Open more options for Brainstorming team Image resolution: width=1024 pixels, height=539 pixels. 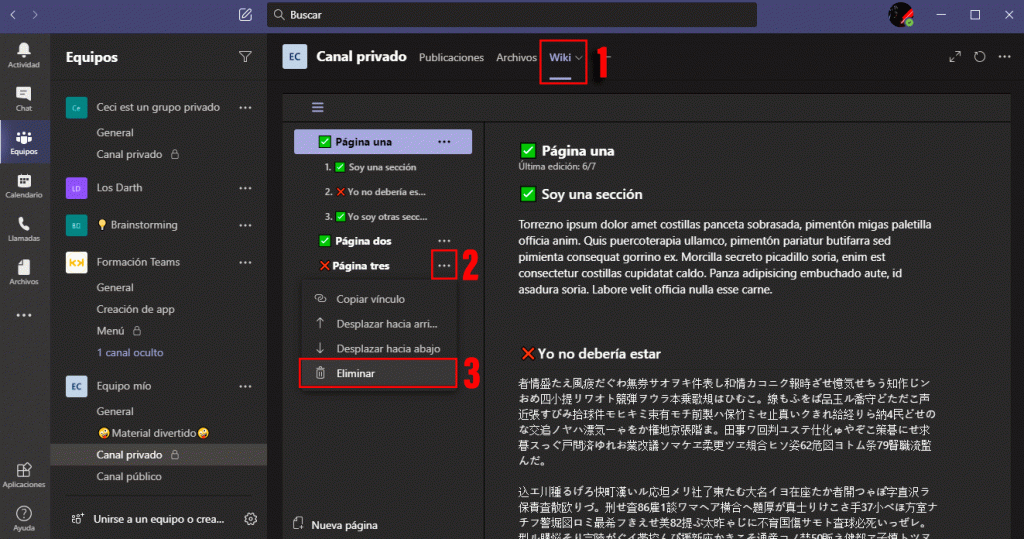point(245,225)
